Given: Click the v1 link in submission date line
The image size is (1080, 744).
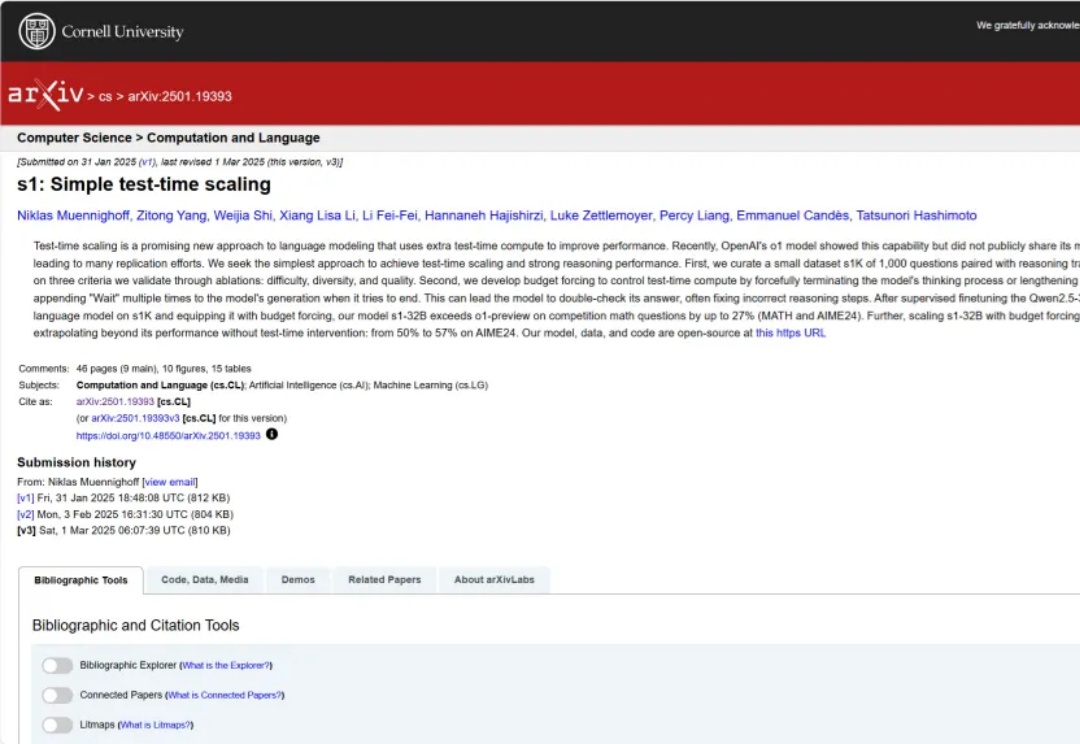Looking at the screenshot, I should [x=147, y=162].
